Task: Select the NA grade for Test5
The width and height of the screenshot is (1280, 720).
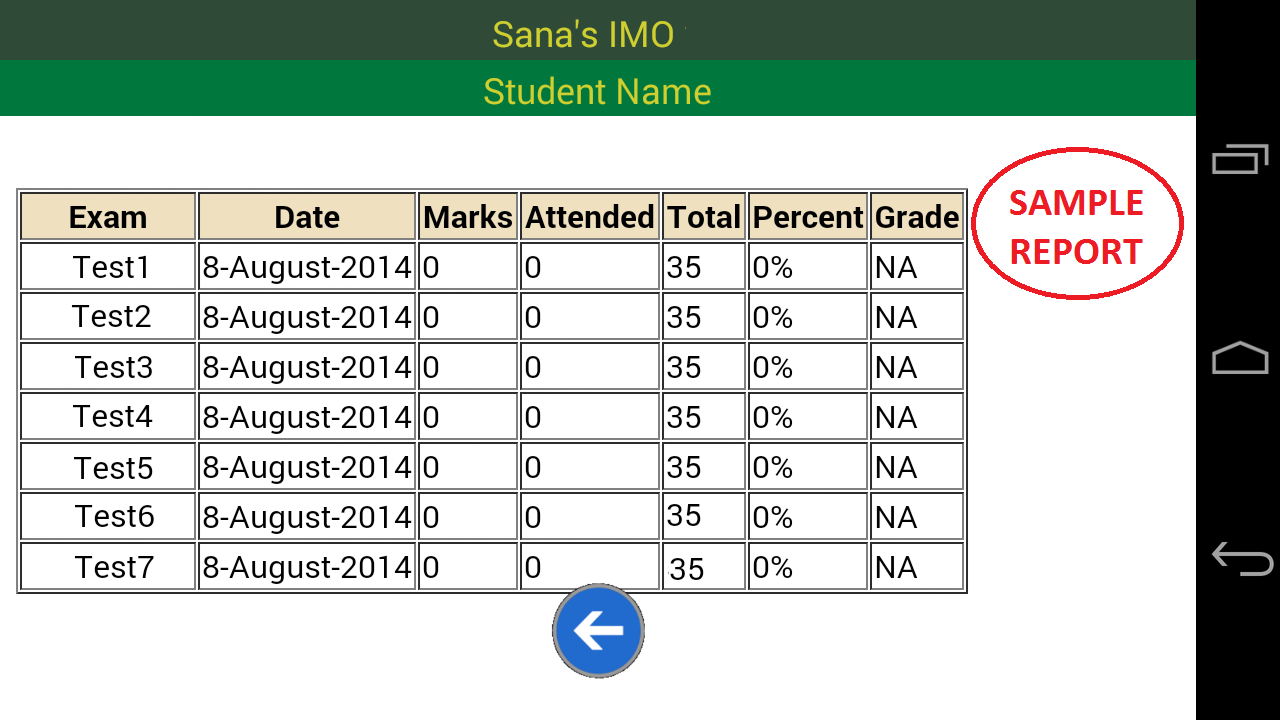Action: [916, 466]
